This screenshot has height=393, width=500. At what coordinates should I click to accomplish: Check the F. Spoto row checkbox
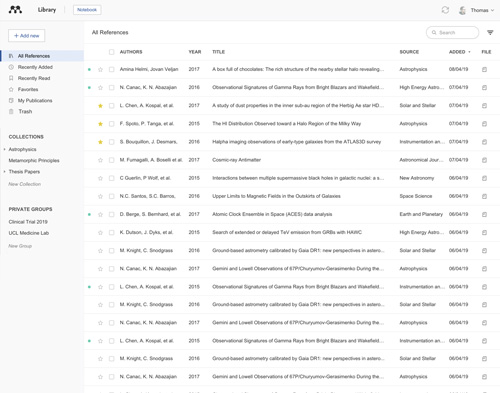tap(111, 124)
